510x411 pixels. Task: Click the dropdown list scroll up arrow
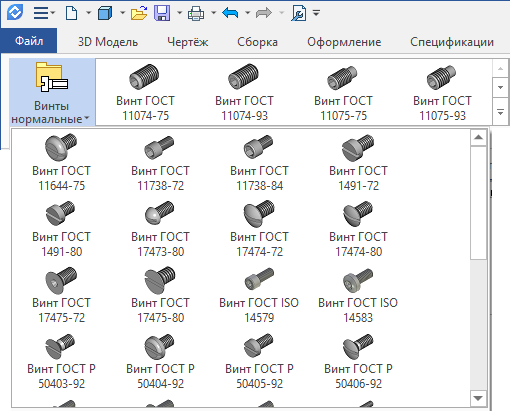(478, 137)
